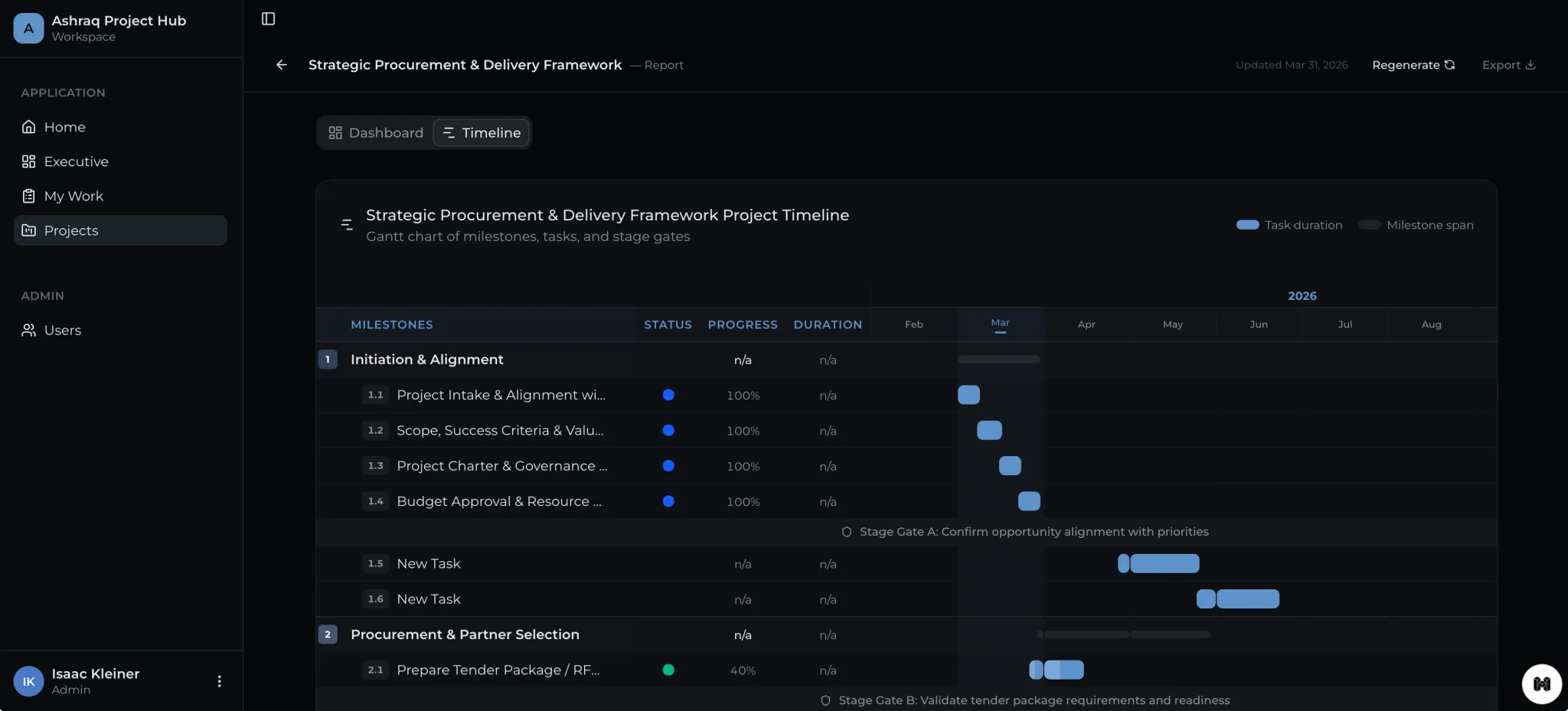Viewport: 1568px width, 711px height.
Task: Click the Updated Mar 31, 2026 text
Action: tap(1292, 65)
